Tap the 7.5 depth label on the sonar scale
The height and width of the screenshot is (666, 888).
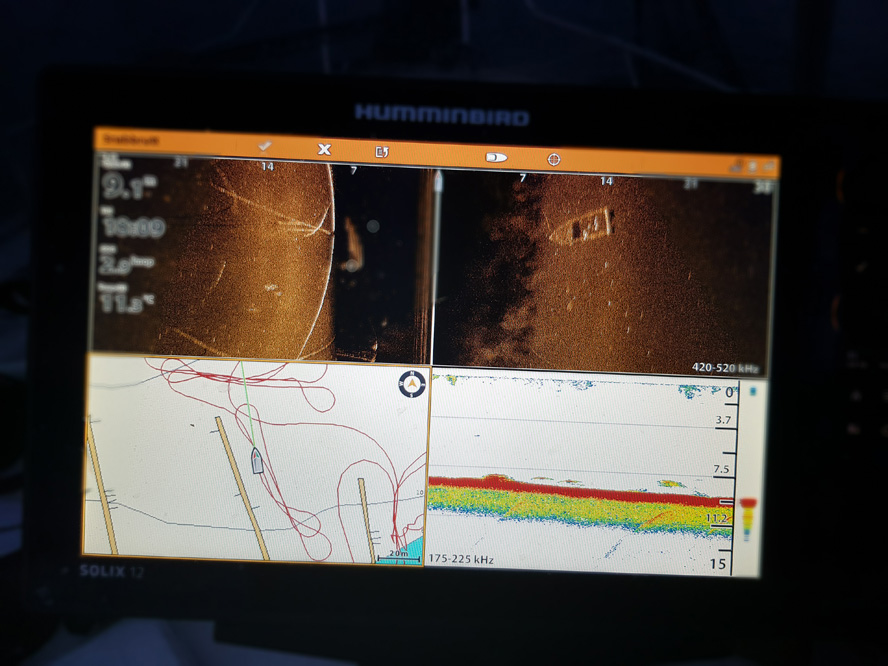(722, 469)
